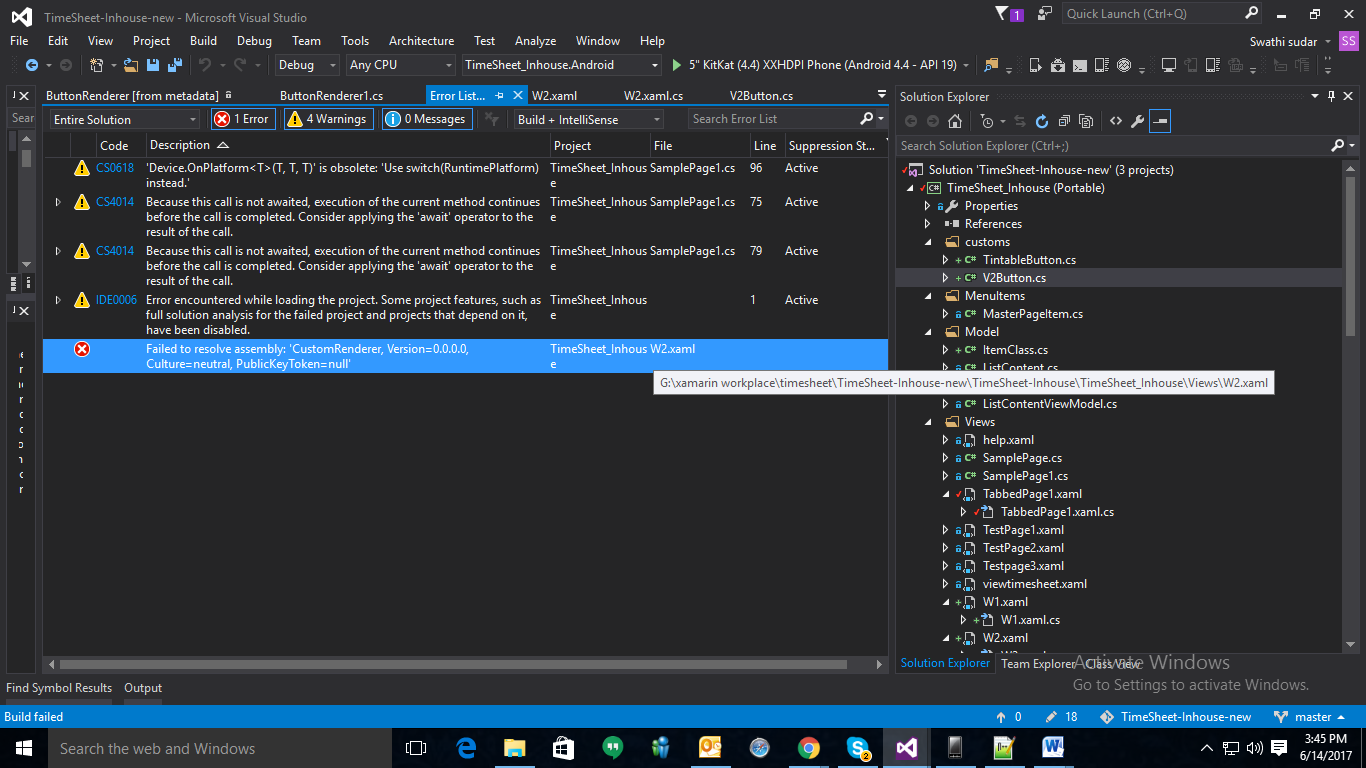The image size is (1366, 768).
Task: Click the CS0618 error code link
Action: pyautogui.click(x=115, y=168)
